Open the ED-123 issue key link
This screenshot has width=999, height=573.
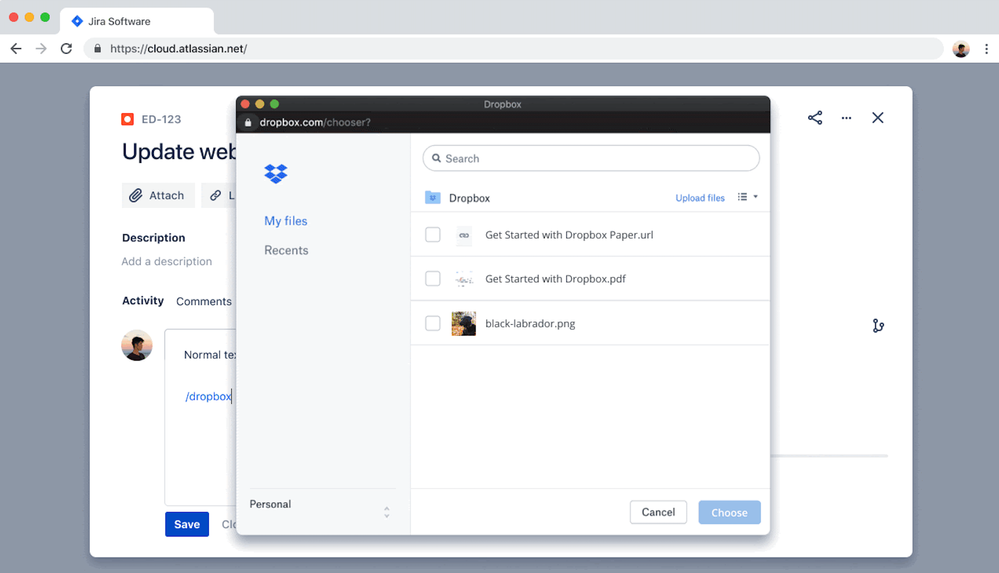point(161,119)
